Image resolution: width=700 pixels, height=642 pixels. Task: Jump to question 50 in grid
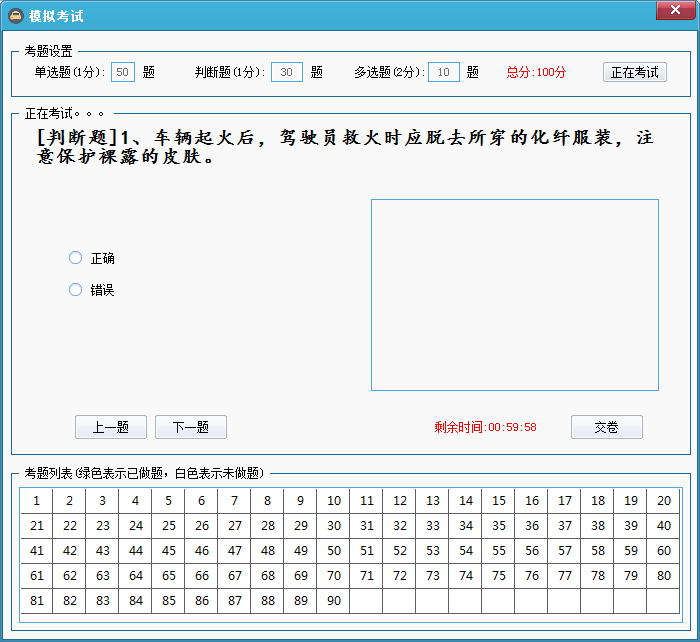(334, 551)
